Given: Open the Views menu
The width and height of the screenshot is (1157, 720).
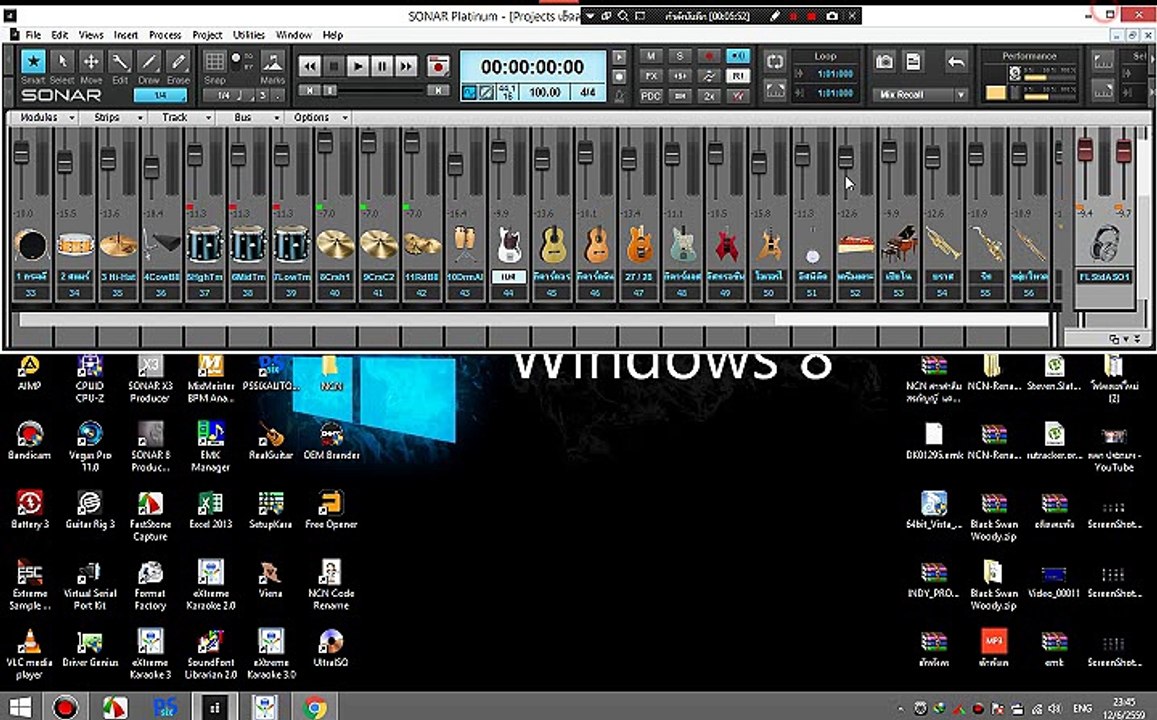Looking at the screenshot, I should click(91, 35).
